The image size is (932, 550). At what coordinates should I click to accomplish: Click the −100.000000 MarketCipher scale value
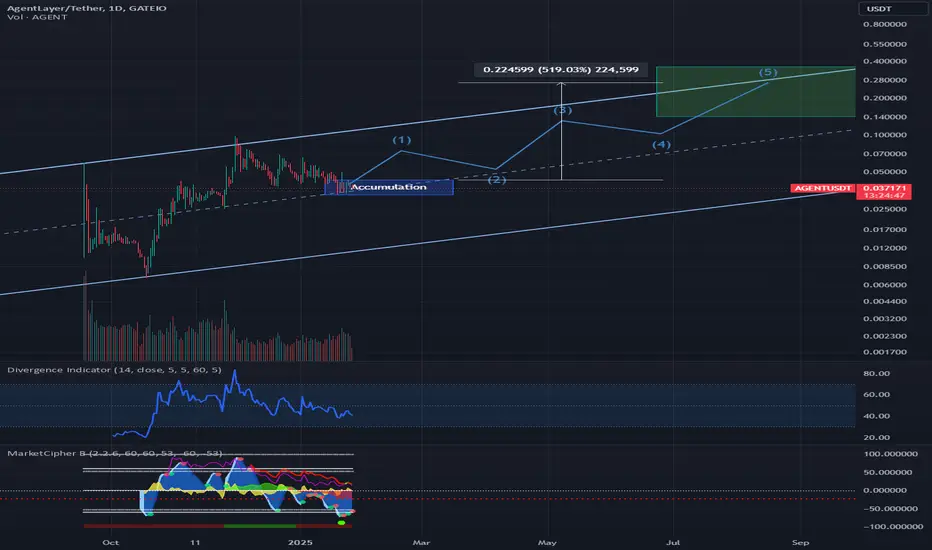(x=893, y=527)
